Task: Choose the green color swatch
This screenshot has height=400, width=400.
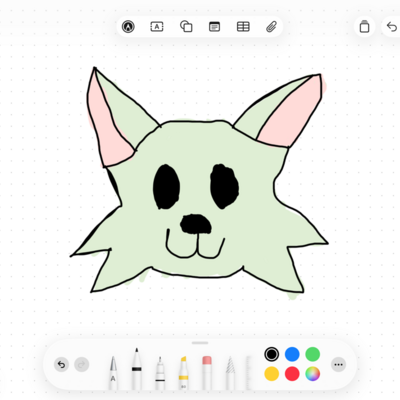Action: 313,354
